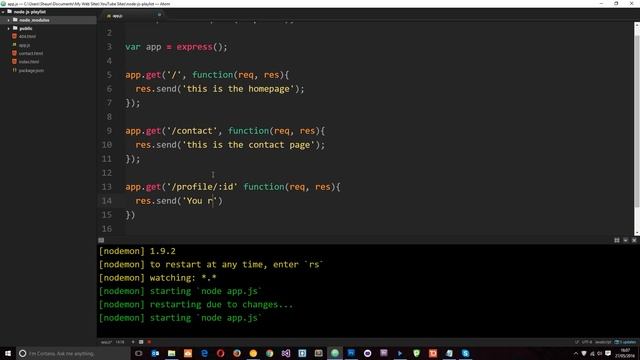
Task: Open Photoshop from the taskbar
Action: point(351,353)
